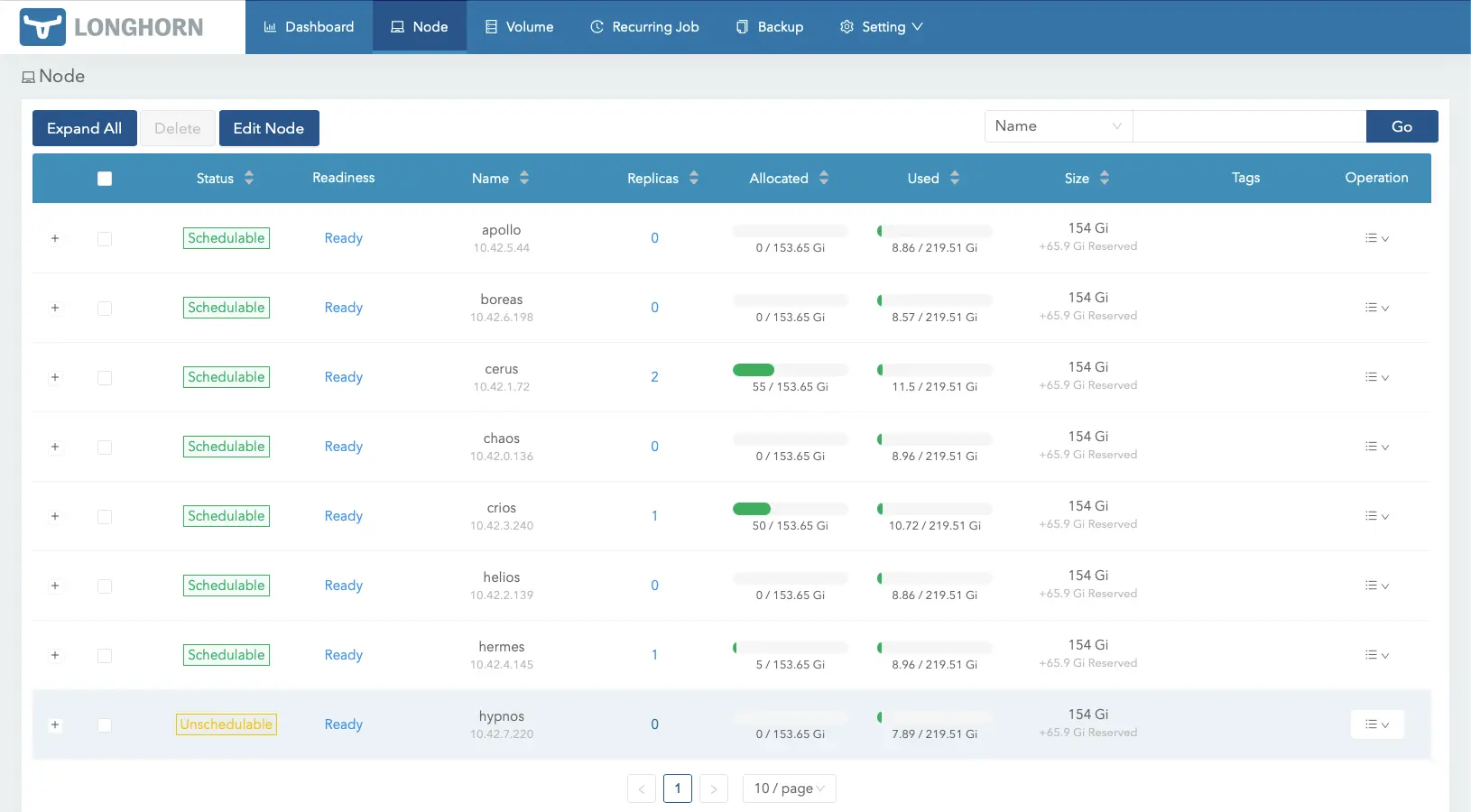Click the Longhorn logo icon
The height and width of the screenshot is (812, 1471).
[42, 27]
